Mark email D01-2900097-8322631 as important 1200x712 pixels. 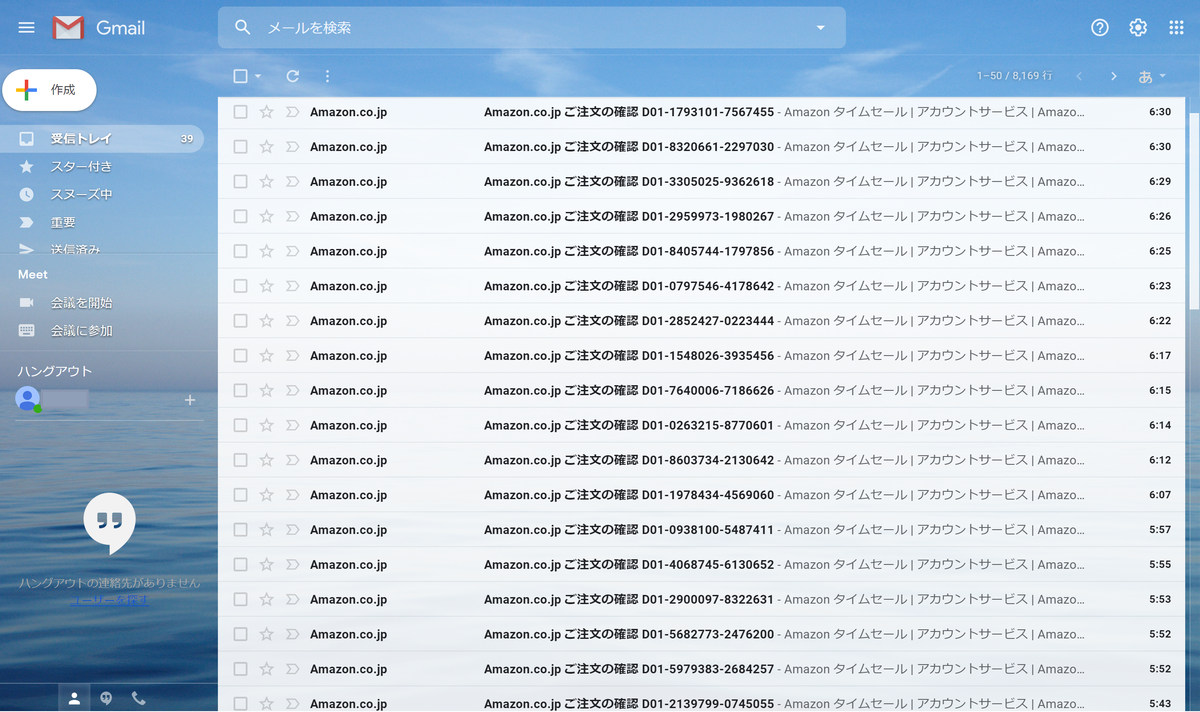[x=292, y=600]
